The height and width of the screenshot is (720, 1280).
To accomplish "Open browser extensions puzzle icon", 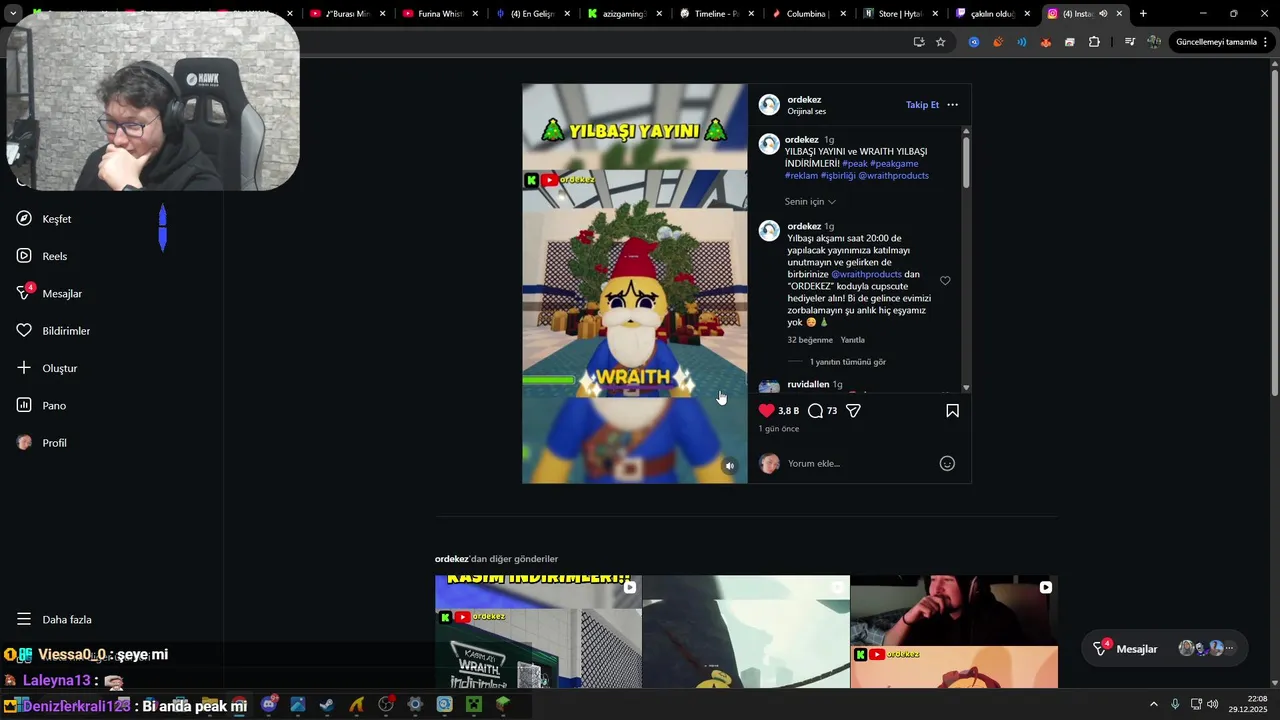I will point(1094,42).
